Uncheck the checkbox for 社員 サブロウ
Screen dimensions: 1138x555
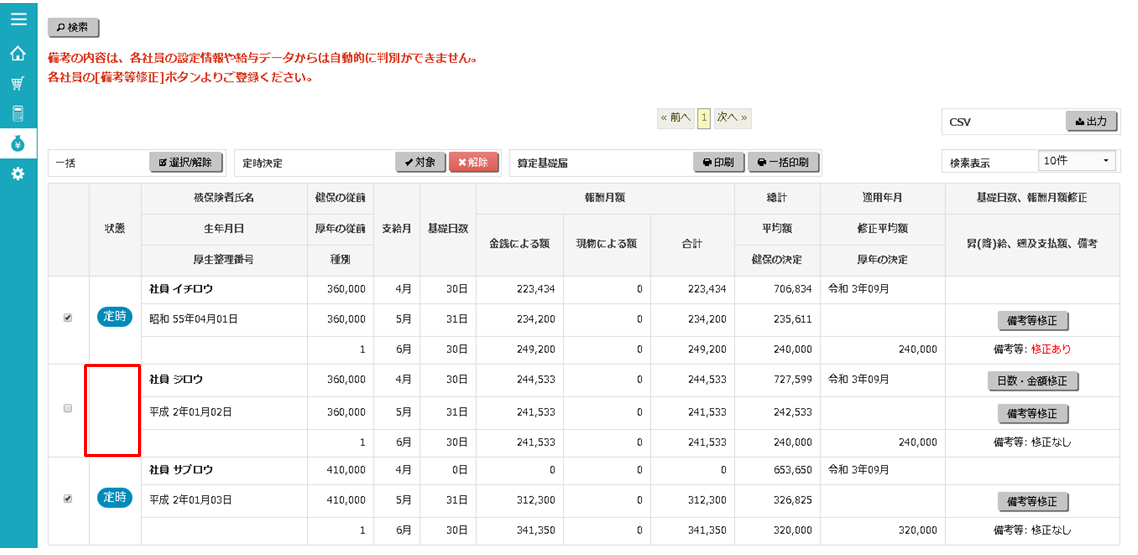pyautogui.click(x=68, y=498)
